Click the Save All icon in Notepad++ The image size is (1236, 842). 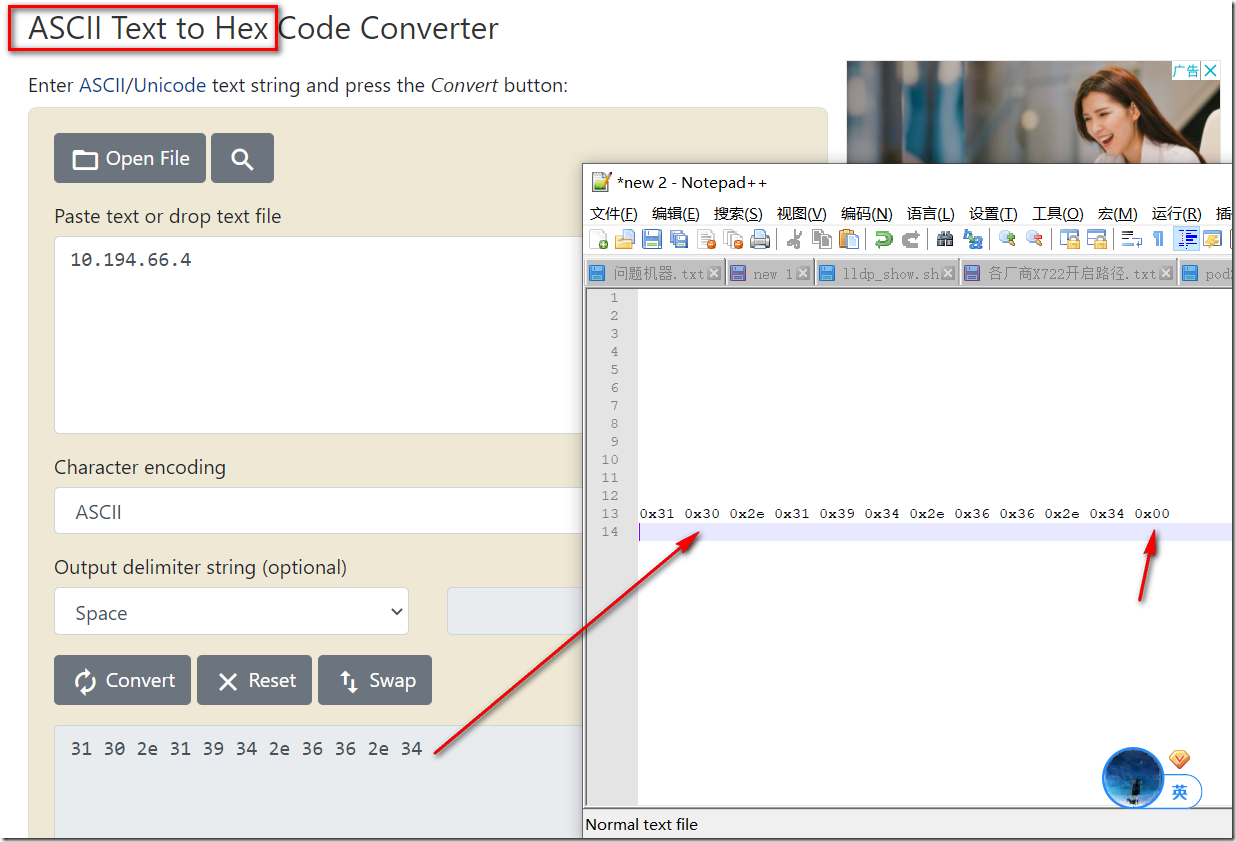coord(679,239)
